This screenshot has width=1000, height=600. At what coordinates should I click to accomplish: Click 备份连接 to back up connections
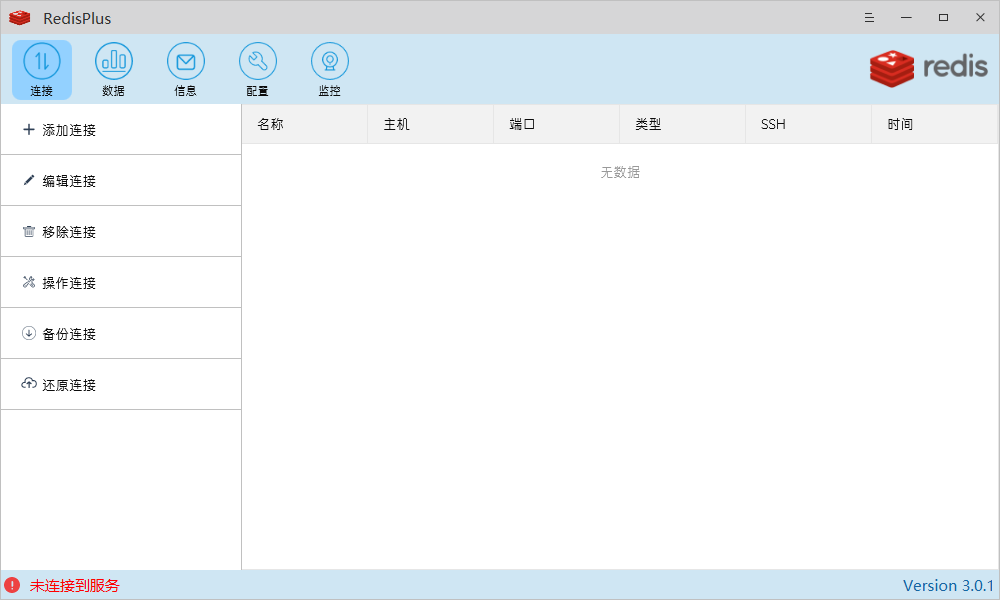(60, 333)
